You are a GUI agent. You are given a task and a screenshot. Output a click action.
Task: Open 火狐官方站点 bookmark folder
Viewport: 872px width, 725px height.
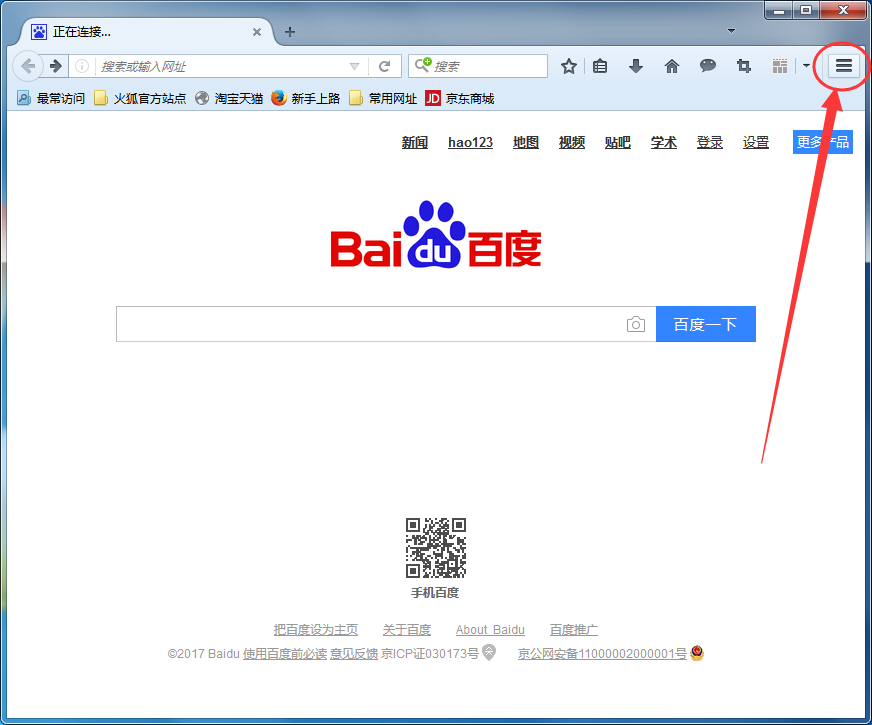(x=140, y=98)
